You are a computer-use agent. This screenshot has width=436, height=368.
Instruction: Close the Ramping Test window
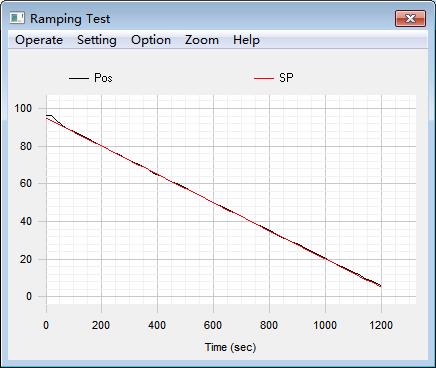(410, 18)
